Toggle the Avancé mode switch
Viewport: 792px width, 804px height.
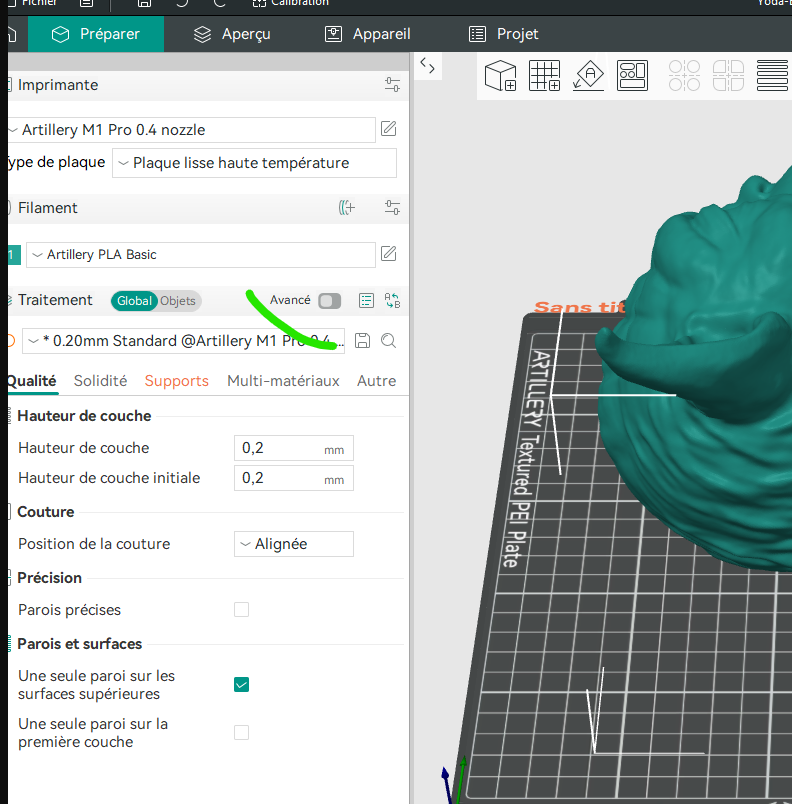(330, 300)
